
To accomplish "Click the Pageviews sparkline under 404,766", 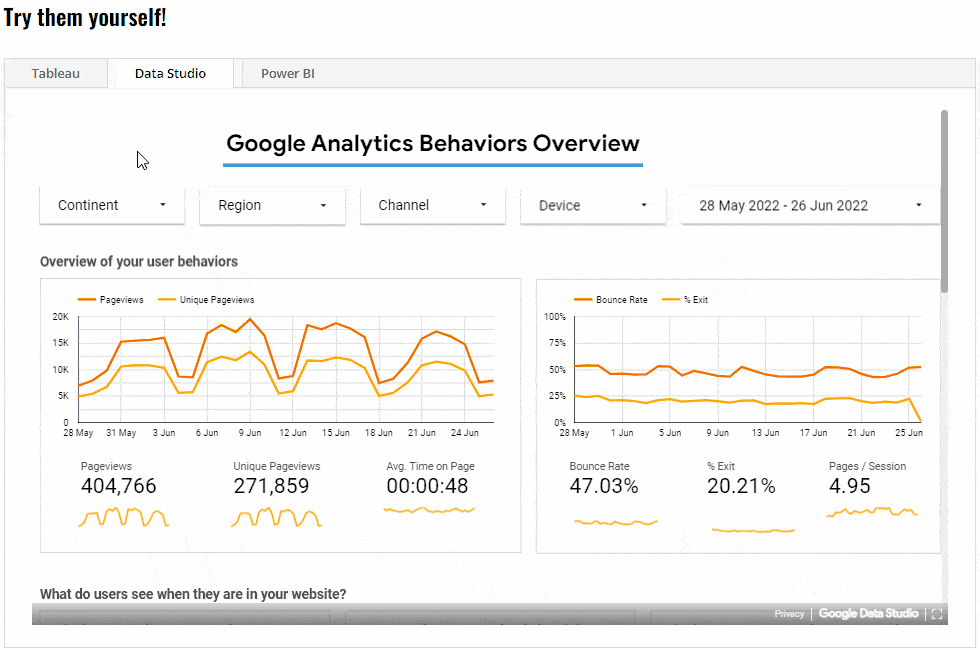I will pyautogui.click(x=123, y=518).
